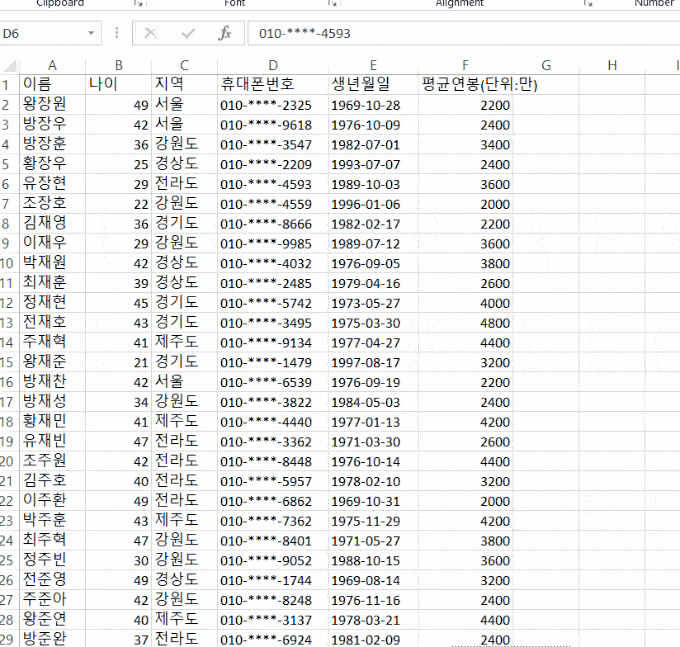This screenshot has width=680, height=647.
Task: Click the Enter checkmark formula bar icon
Action: (188, 33)
